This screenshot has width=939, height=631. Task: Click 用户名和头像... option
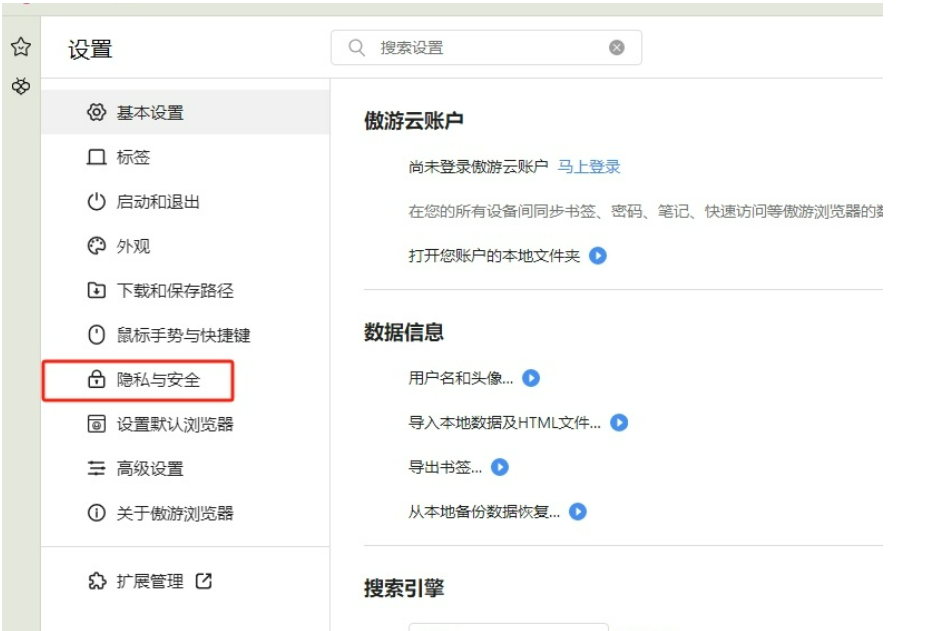461,378
